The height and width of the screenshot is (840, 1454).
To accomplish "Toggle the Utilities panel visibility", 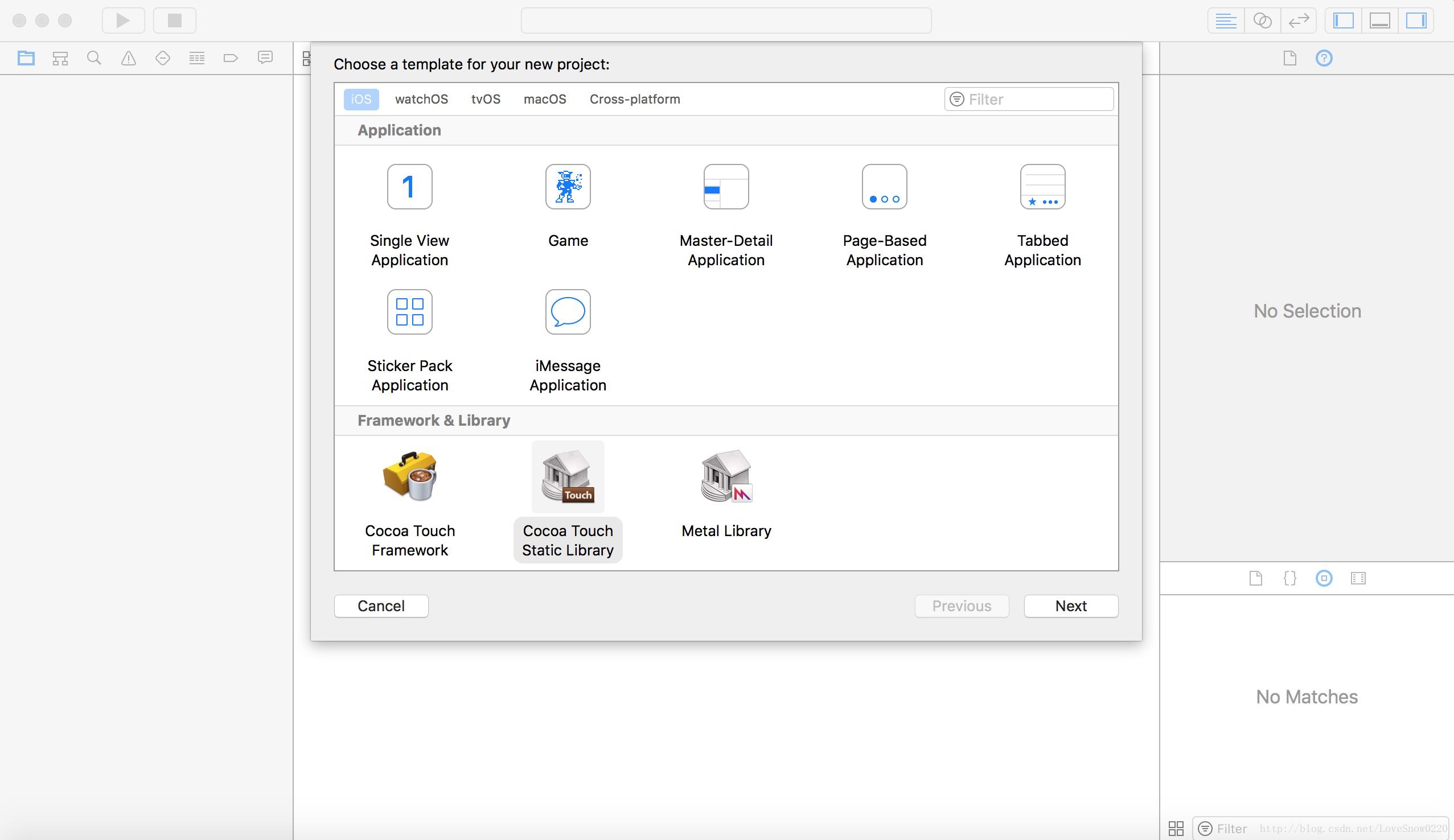I will (1416, 20).
